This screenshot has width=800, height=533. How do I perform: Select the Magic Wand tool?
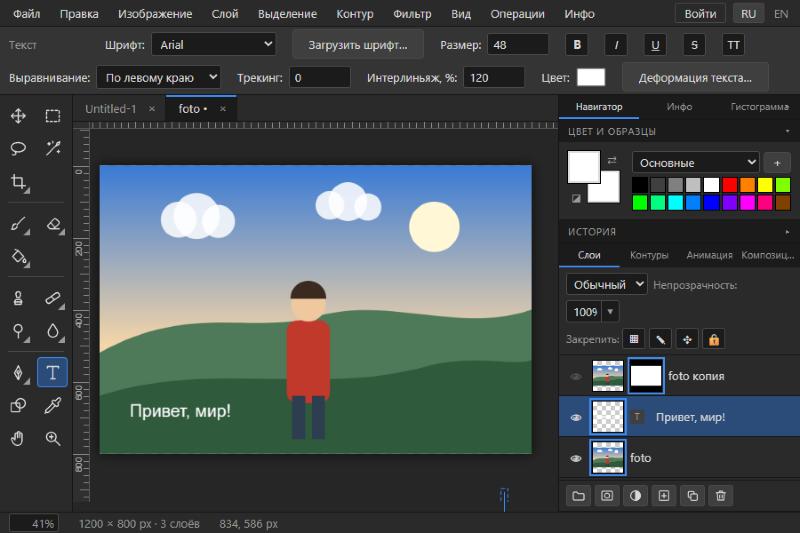[x=53, y=148]
